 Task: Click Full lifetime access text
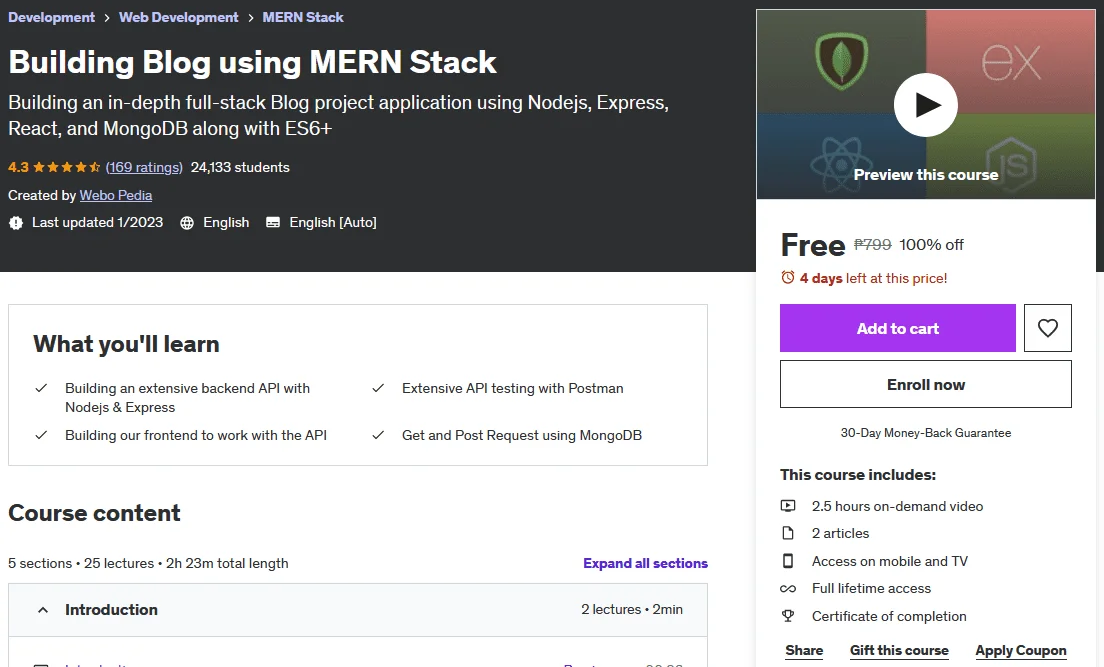871,588
